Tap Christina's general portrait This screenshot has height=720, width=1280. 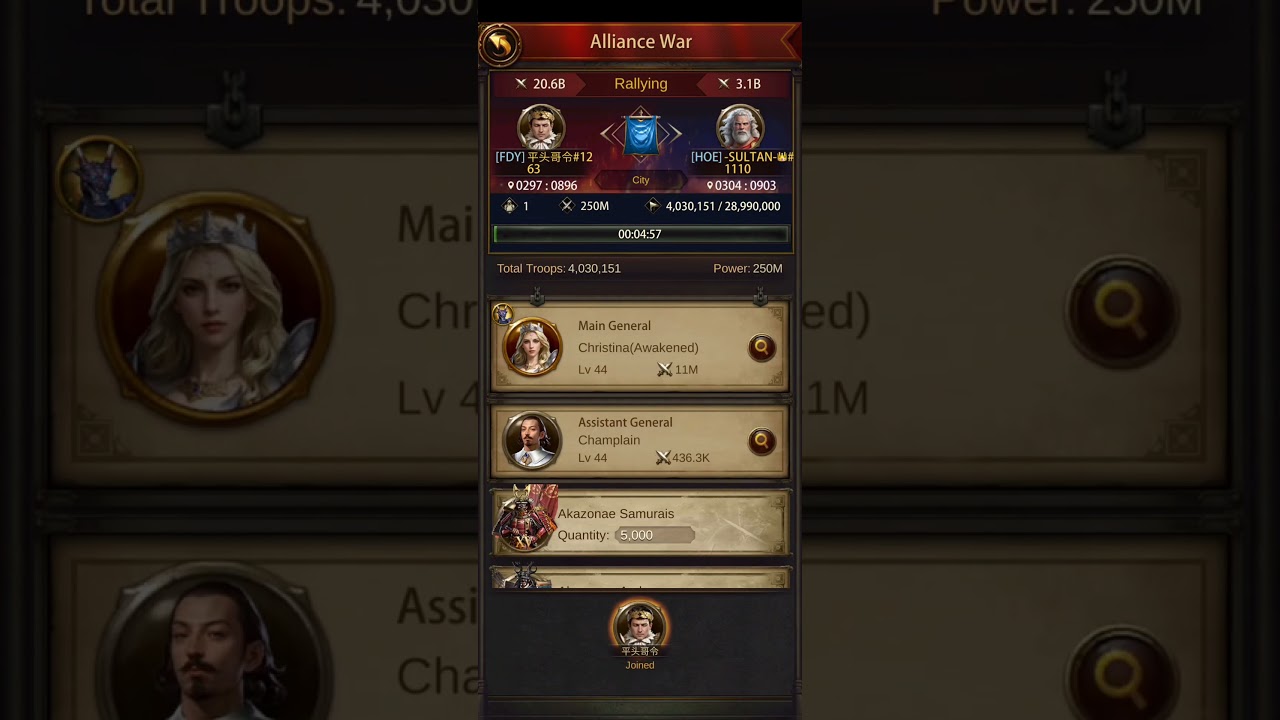point(532,347)
